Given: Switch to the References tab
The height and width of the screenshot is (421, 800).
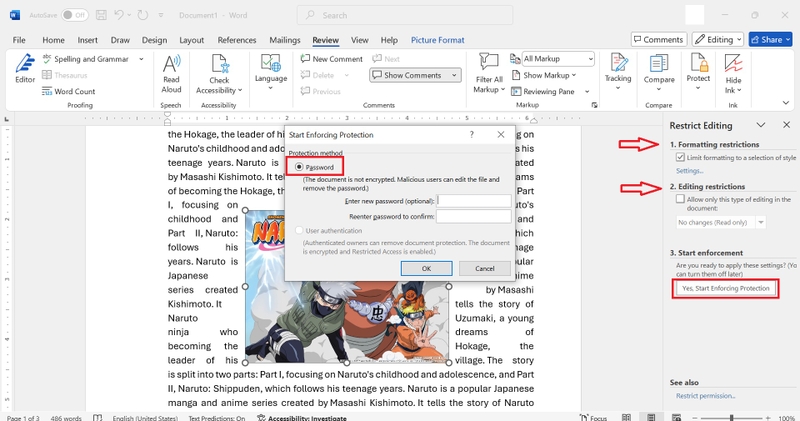Looking at the screenshot, I should pyautogui.click(x=237, y=40).
